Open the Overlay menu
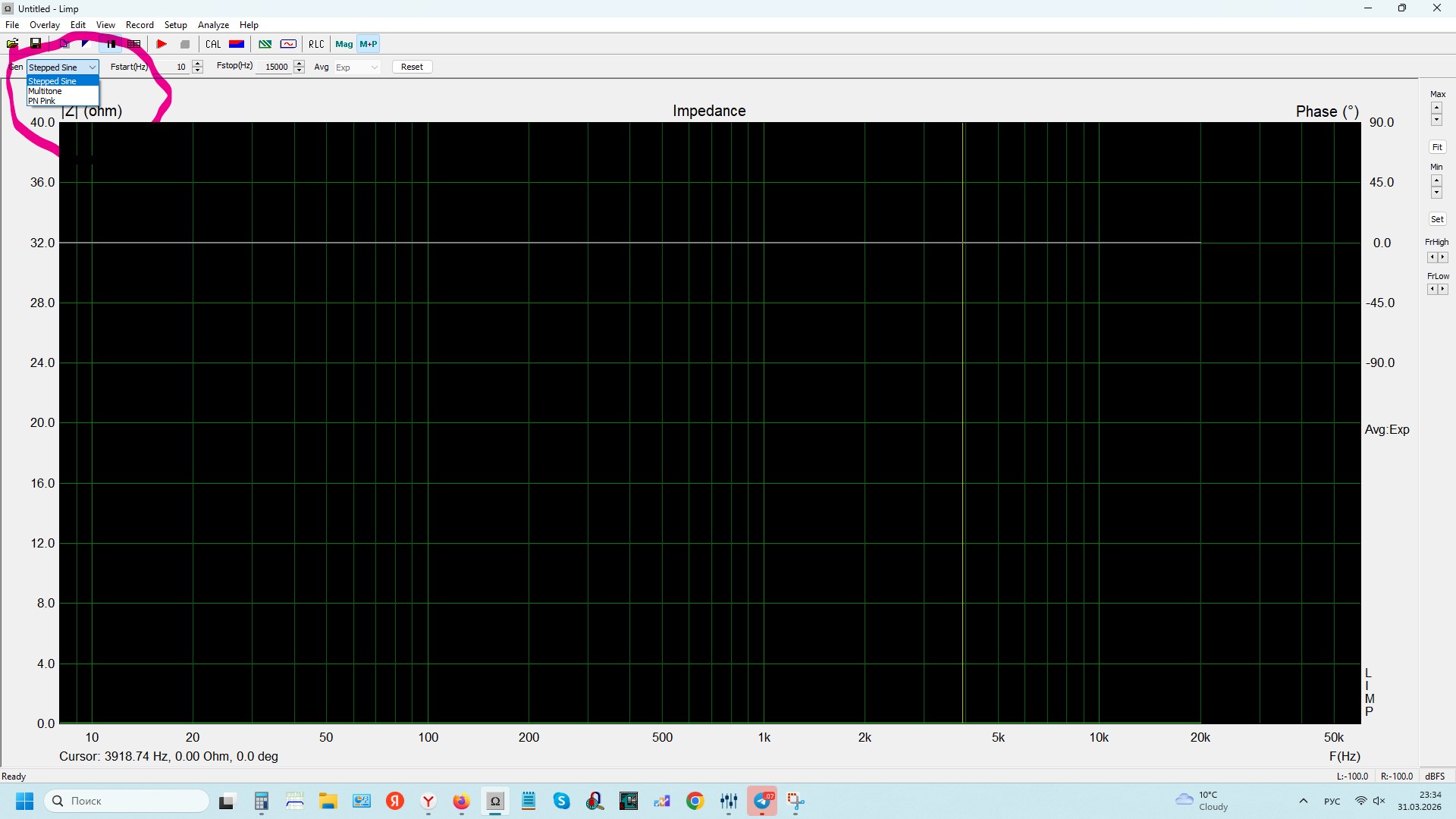The height and width of the screenshot is (819, 1456). pos(44,25)
